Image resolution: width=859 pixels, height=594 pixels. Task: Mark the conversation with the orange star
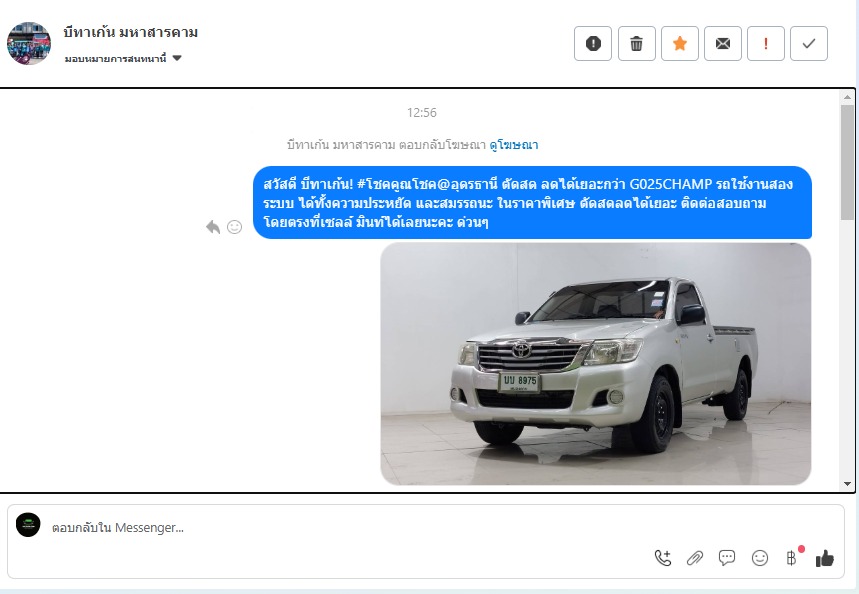679,44
